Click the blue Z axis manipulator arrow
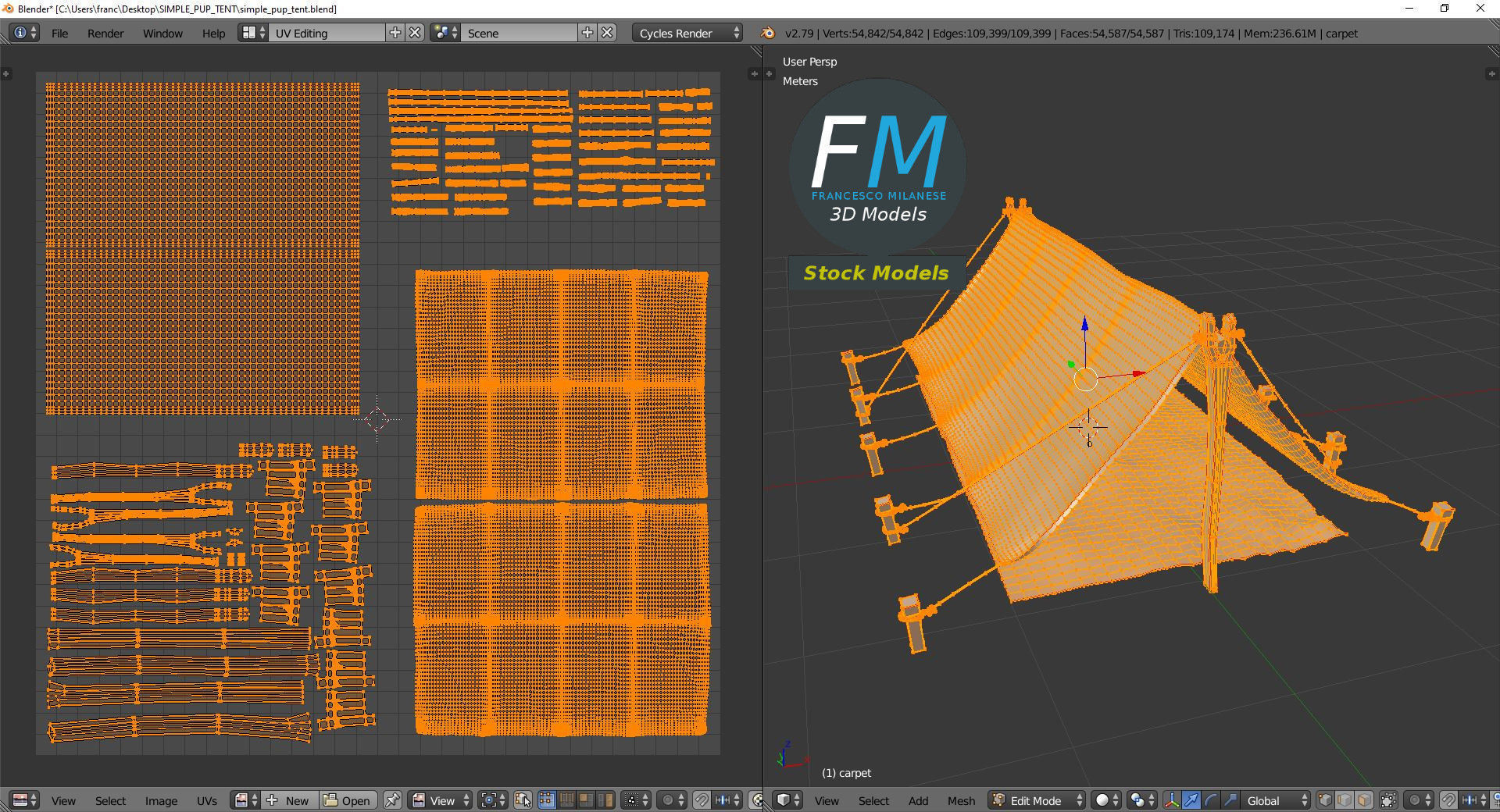Viewport: 1500px width, 812px height. [1084, 324]
